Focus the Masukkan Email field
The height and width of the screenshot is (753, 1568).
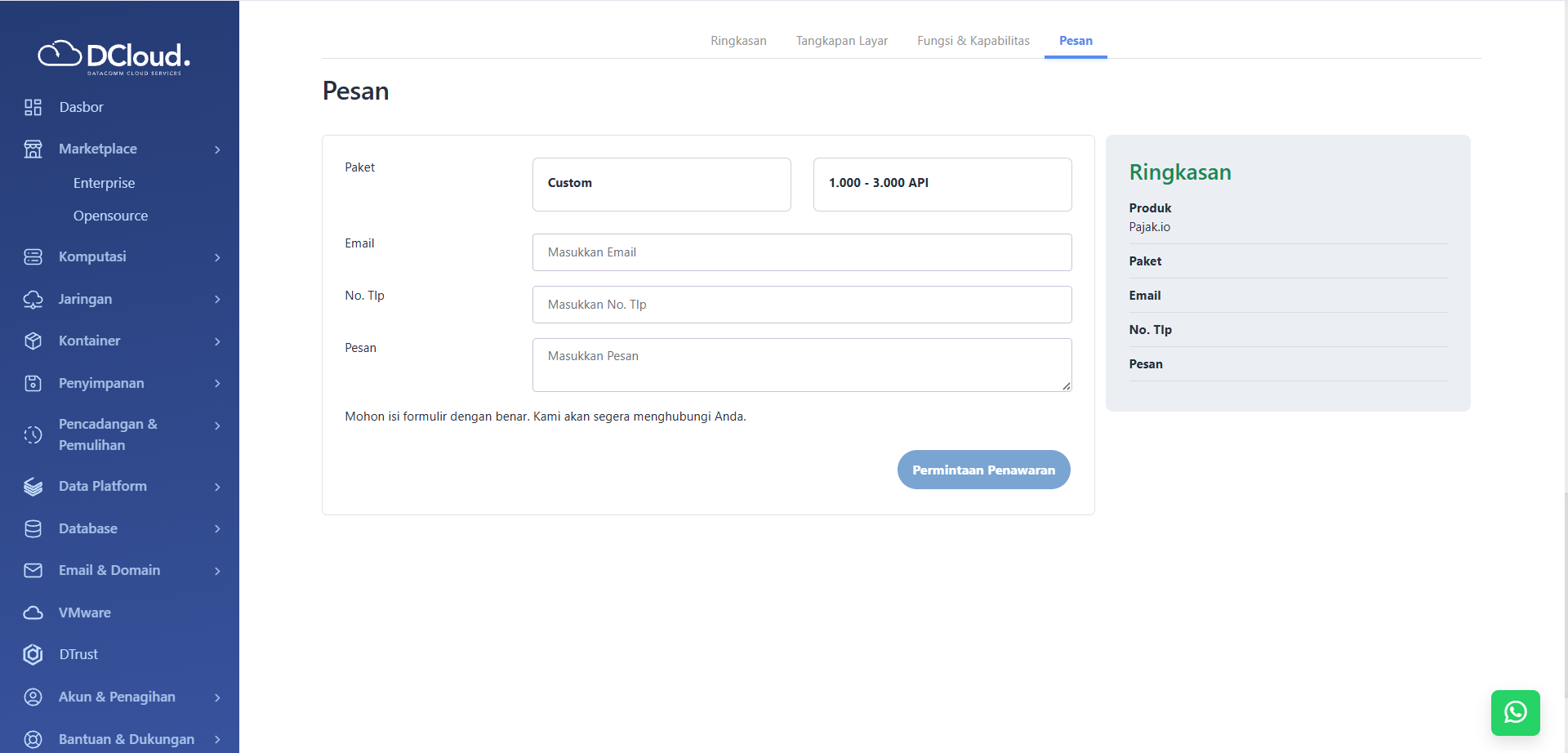tap(801, 252)
